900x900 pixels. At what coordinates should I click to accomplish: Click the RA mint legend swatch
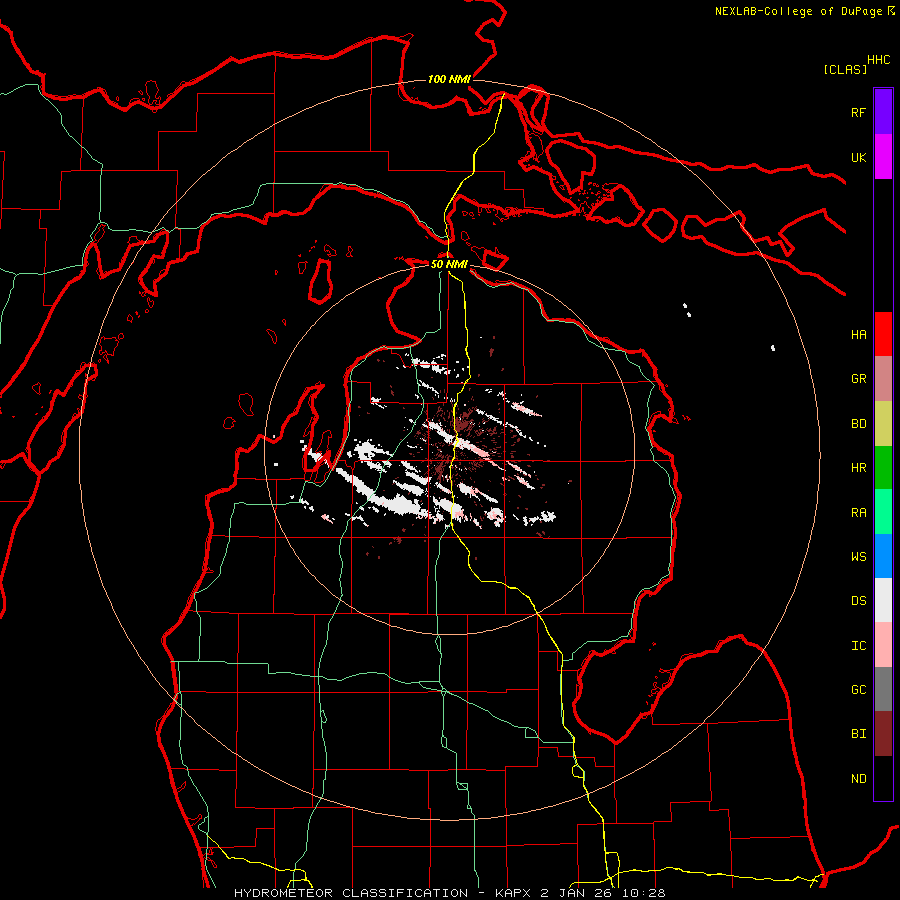(x=883, y=512)
